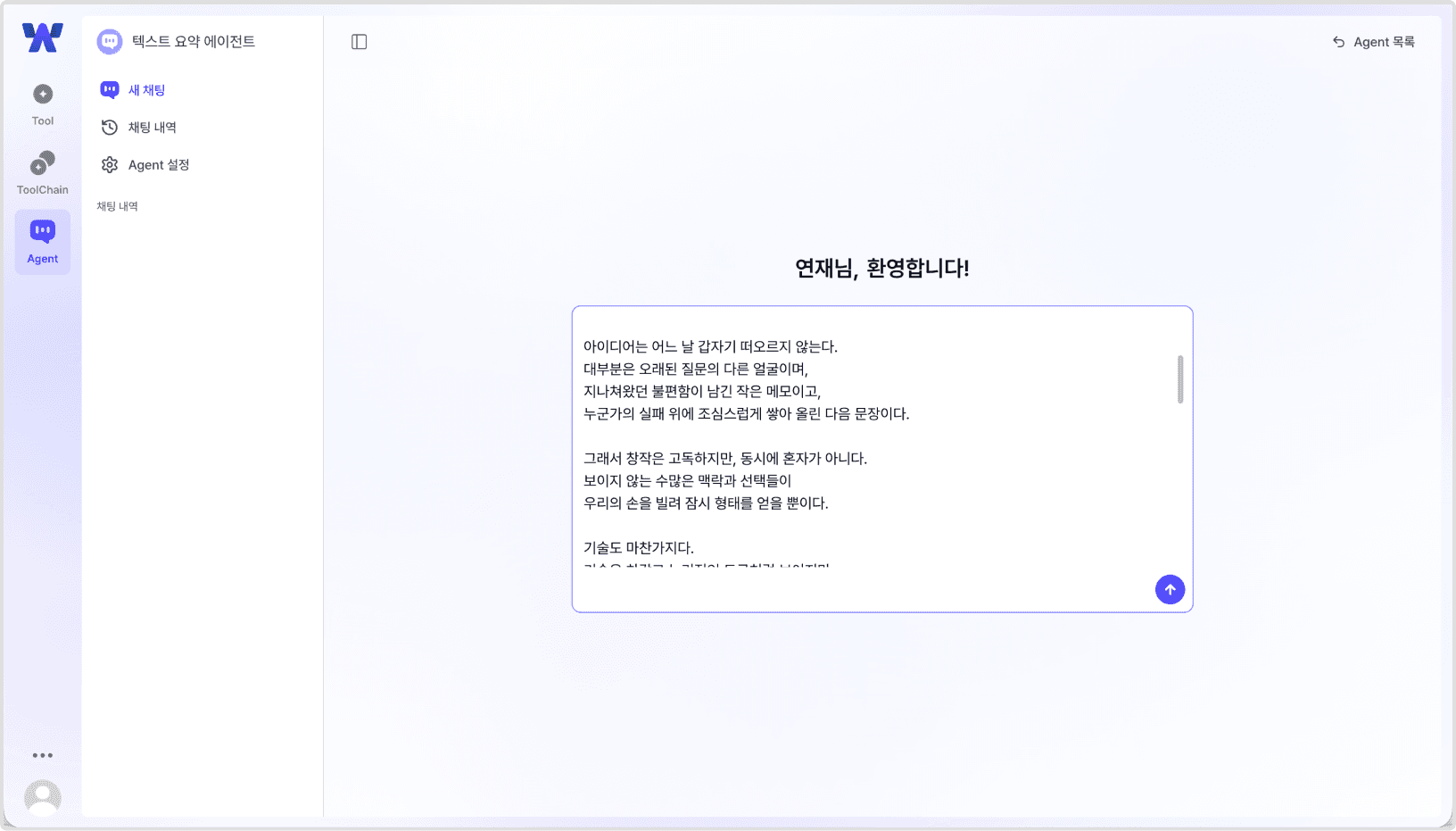The image size is (1456, 831).
Task: Send the message with the arrow button
Action: 1170,589
